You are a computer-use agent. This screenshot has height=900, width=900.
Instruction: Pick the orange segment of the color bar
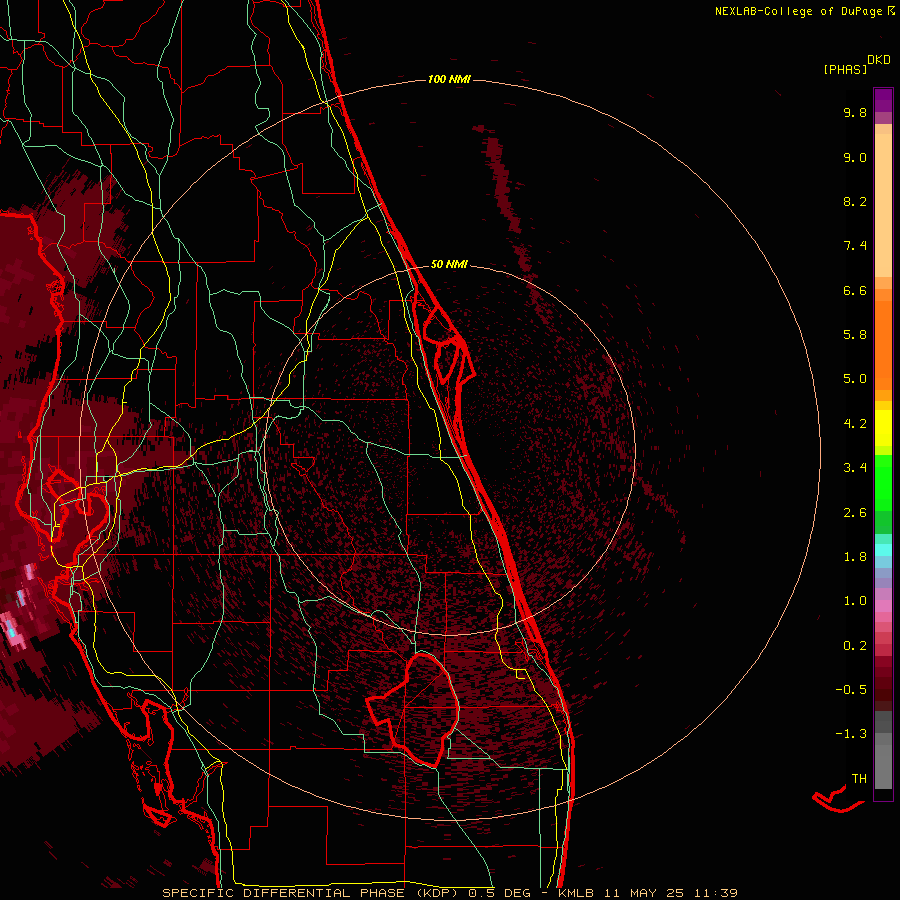883,345
